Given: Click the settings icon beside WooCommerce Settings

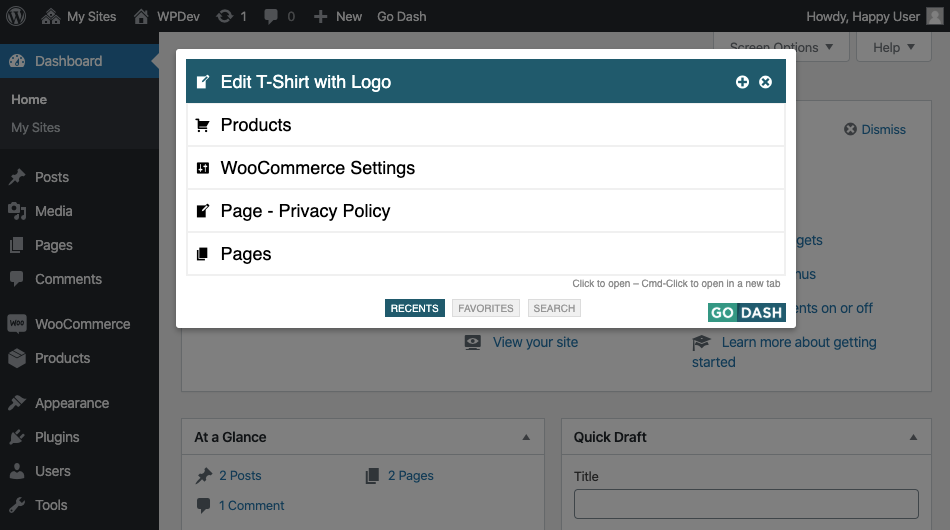Looking at the screenshot, I should [203, 168].
